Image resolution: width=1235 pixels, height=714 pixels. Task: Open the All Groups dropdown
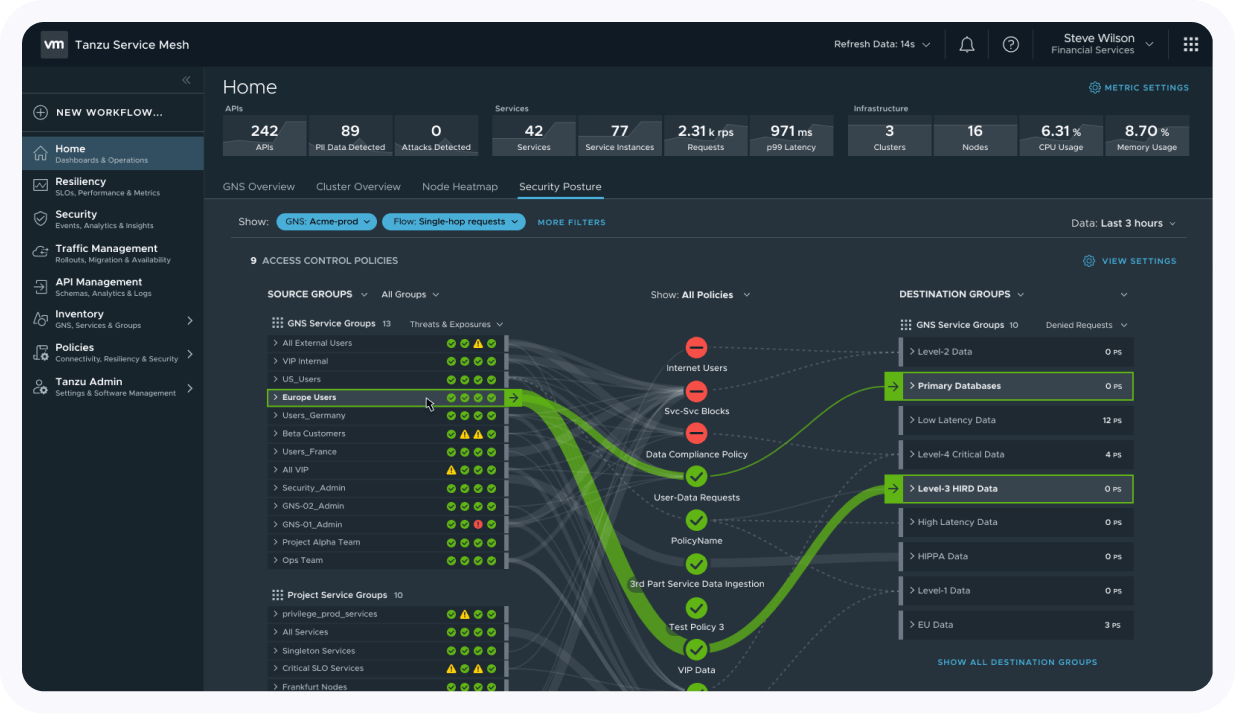point(410,295)
